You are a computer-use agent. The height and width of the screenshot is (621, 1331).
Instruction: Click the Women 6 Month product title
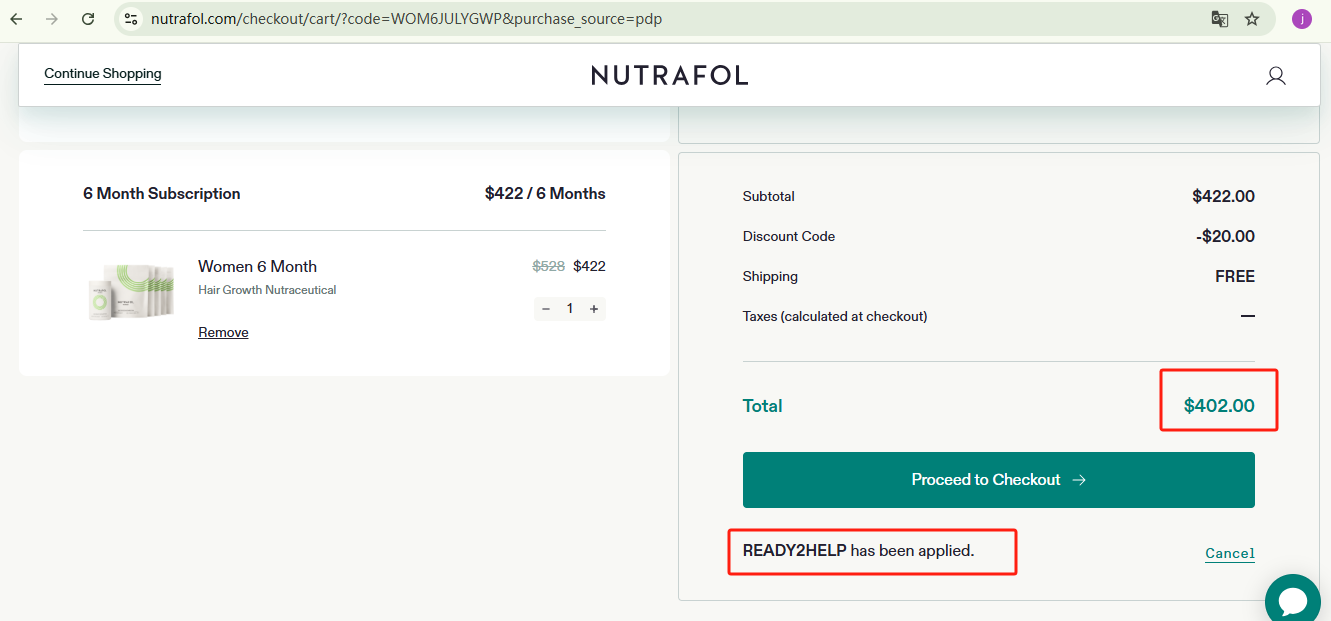257,266
